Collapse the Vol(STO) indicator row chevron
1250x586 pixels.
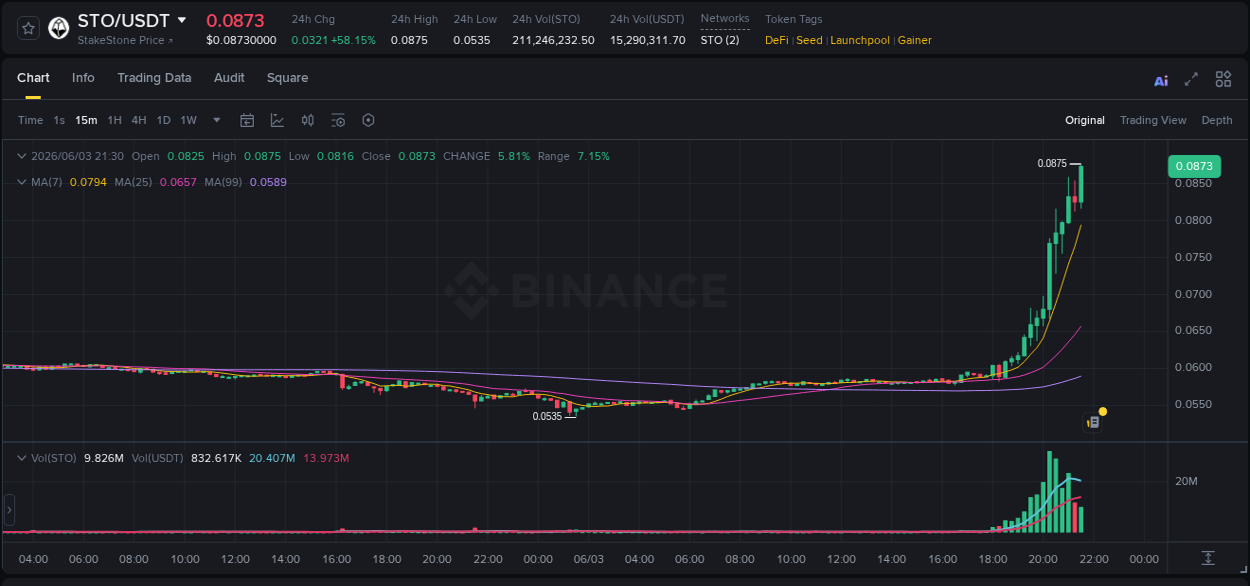click(22, 458)
